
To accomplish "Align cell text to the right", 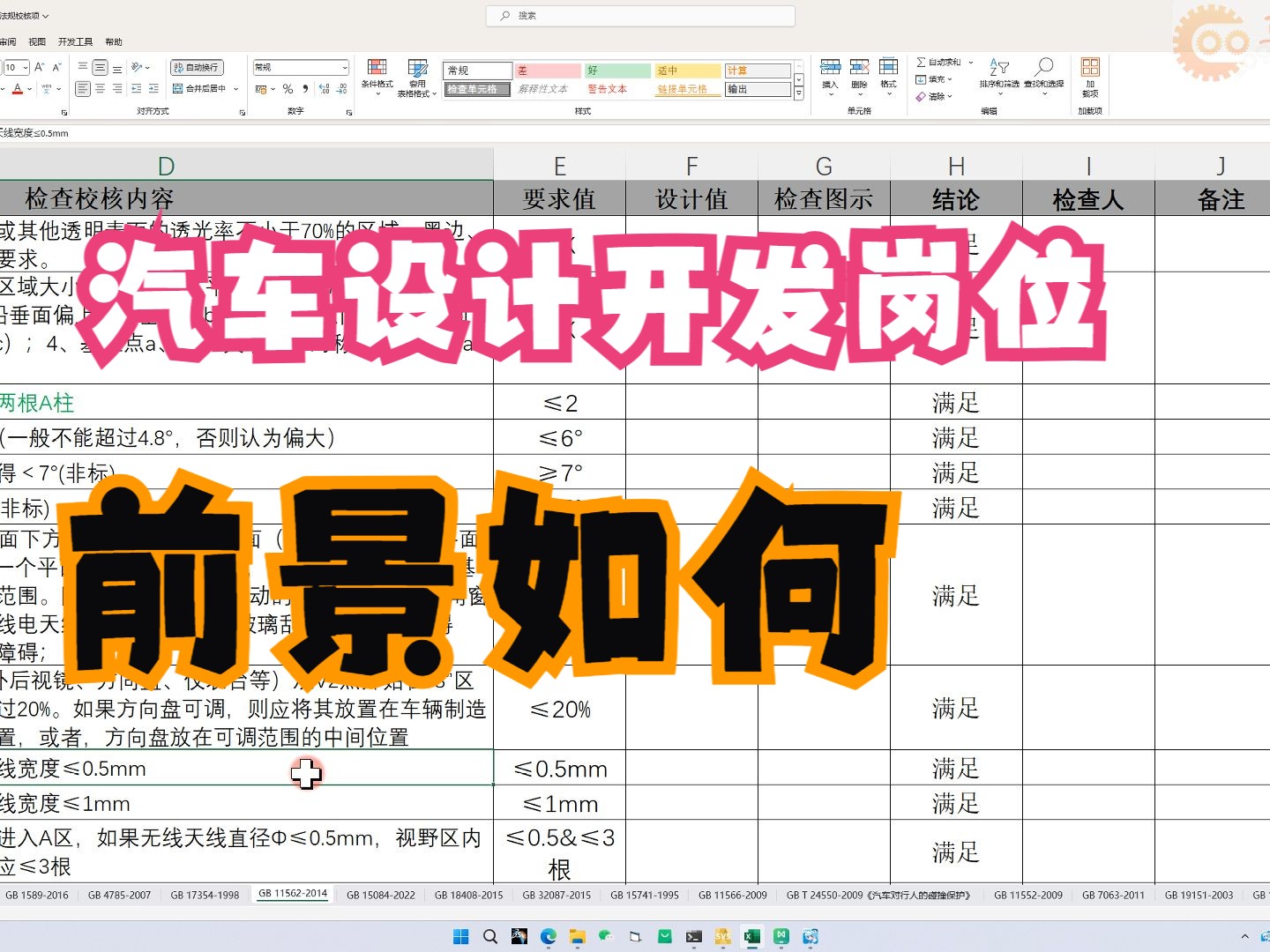I will coord(117,89).
